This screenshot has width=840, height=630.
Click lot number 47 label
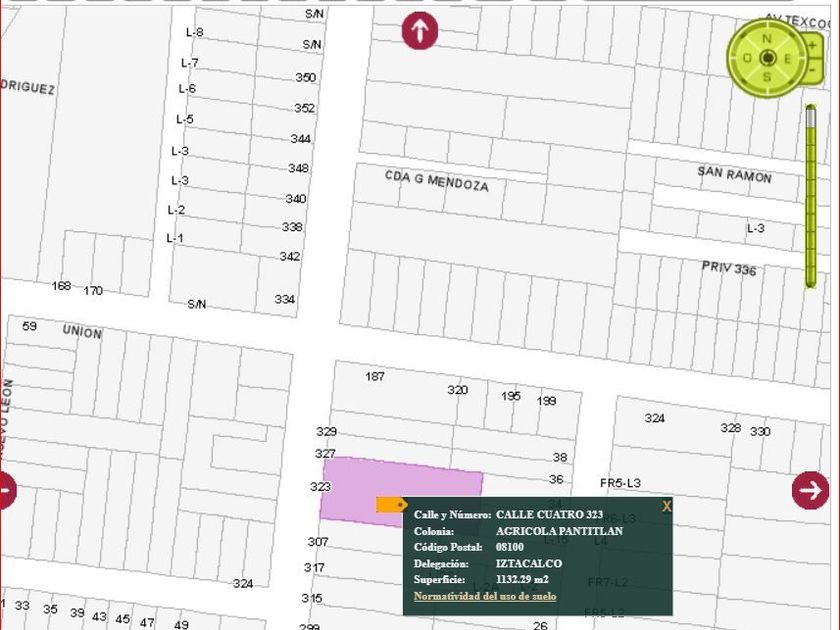pos(147,622)
